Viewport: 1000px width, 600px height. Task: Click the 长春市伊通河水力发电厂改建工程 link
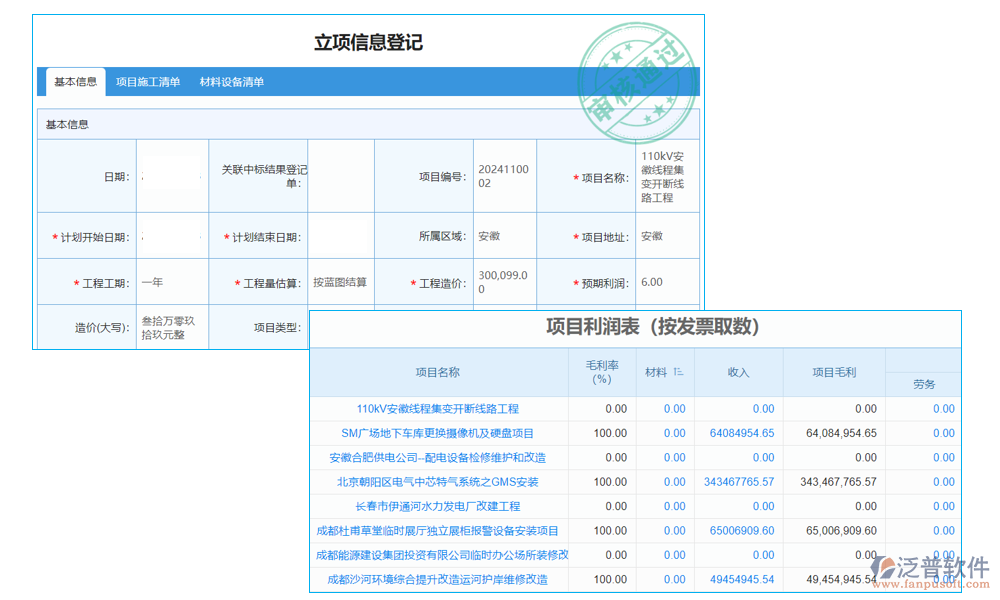(x=437, y=506)
